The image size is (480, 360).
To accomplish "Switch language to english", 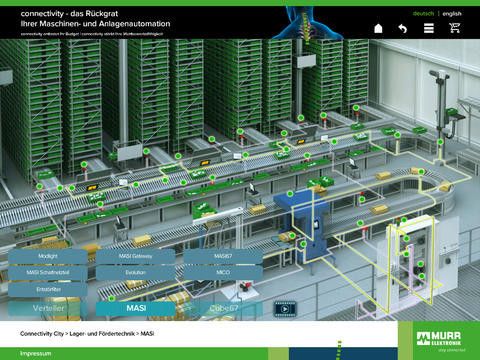I will point(452,14).
